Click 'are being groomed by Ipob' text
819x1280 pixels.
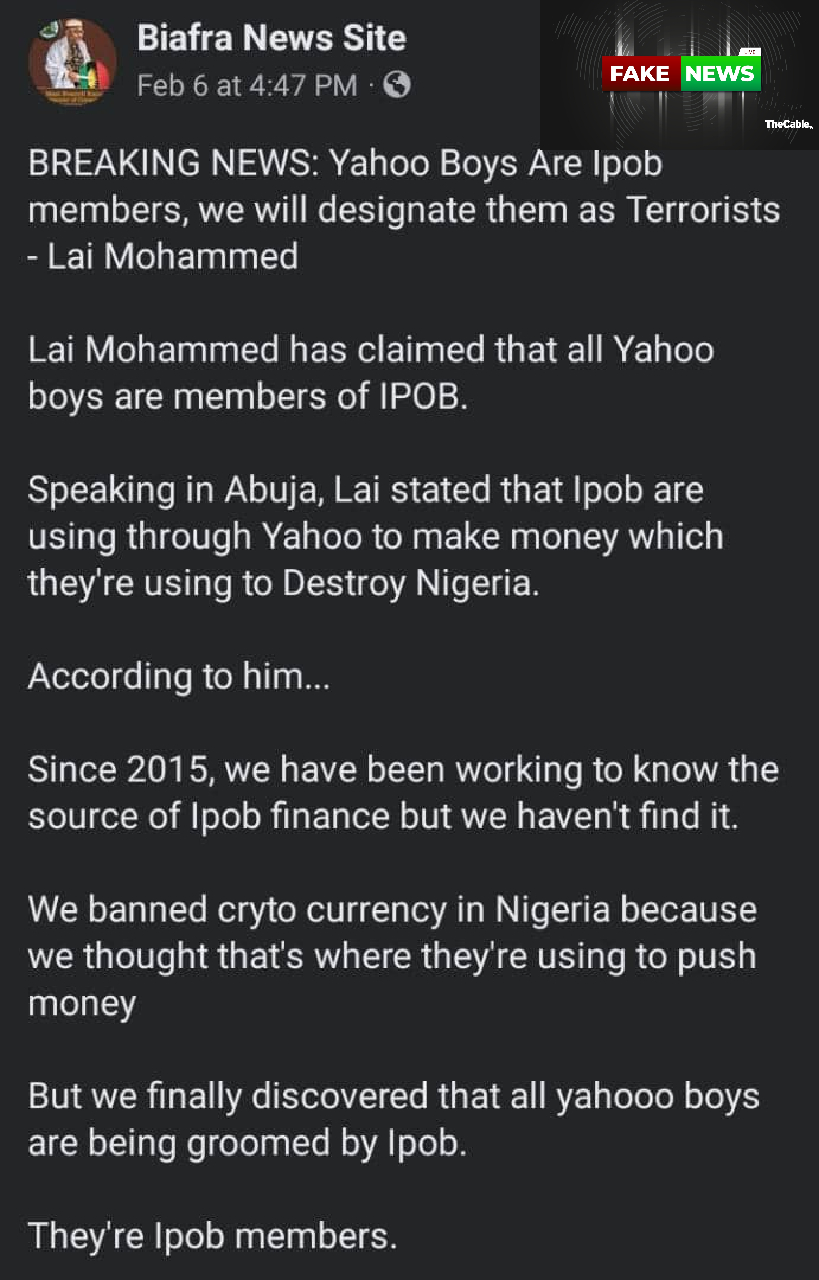pos(247,1142)
